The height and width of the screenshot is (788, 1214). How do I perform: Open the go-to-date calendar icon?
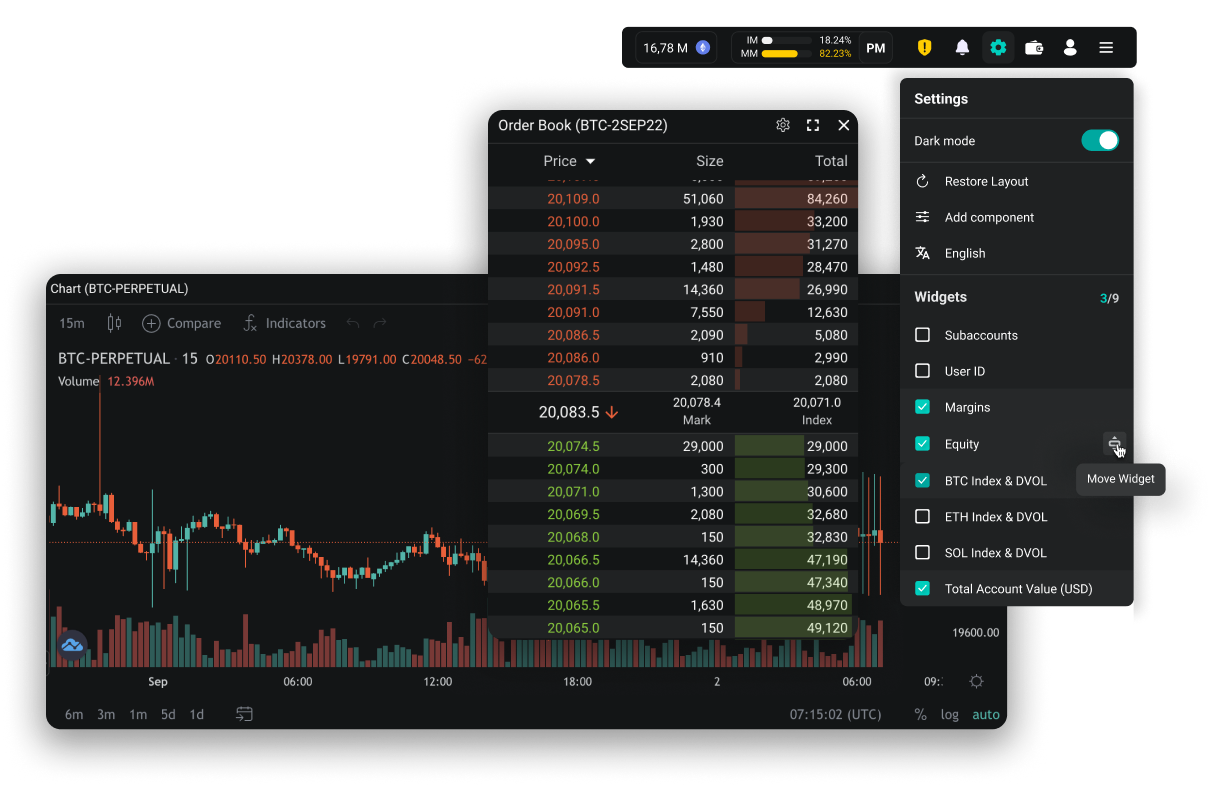point(244,714)
